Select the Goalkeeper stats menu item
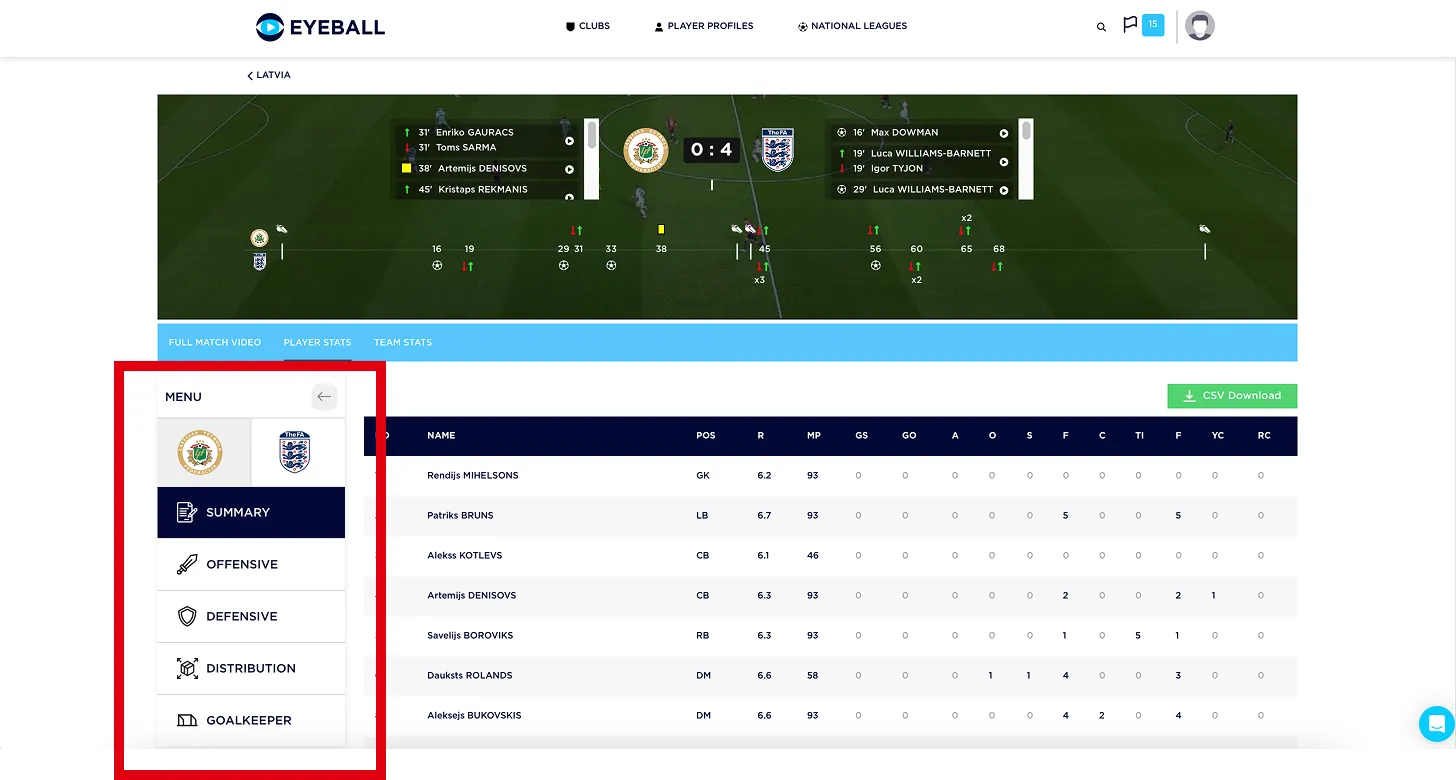Screen dimensions: 1456x780 (x=251, y=720)
